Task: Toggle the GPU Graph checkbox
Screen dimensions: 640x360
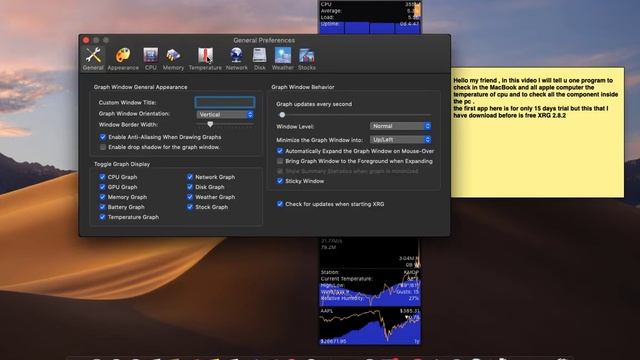Action: click(x=102, y=187)
